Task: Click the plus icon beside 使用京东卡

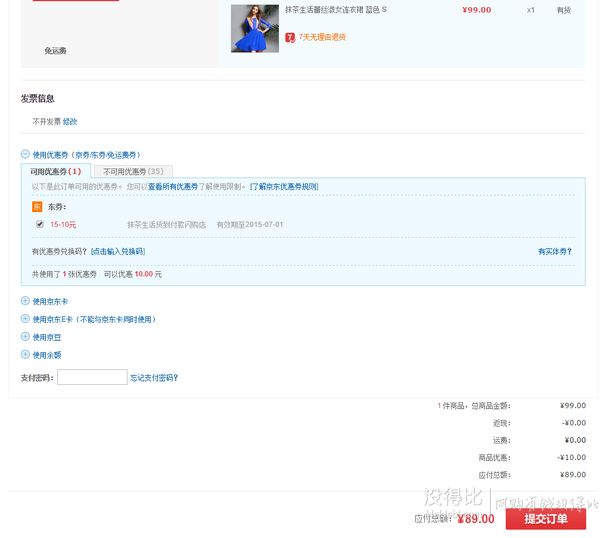Action: click(25, 301)
